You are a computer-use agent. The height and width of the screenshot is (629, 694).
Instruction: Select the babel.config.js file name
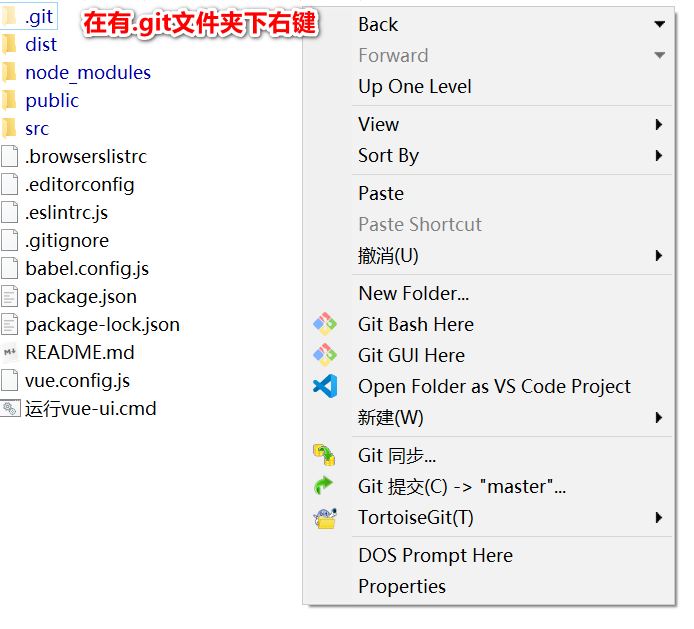click(x=87, y=269)
